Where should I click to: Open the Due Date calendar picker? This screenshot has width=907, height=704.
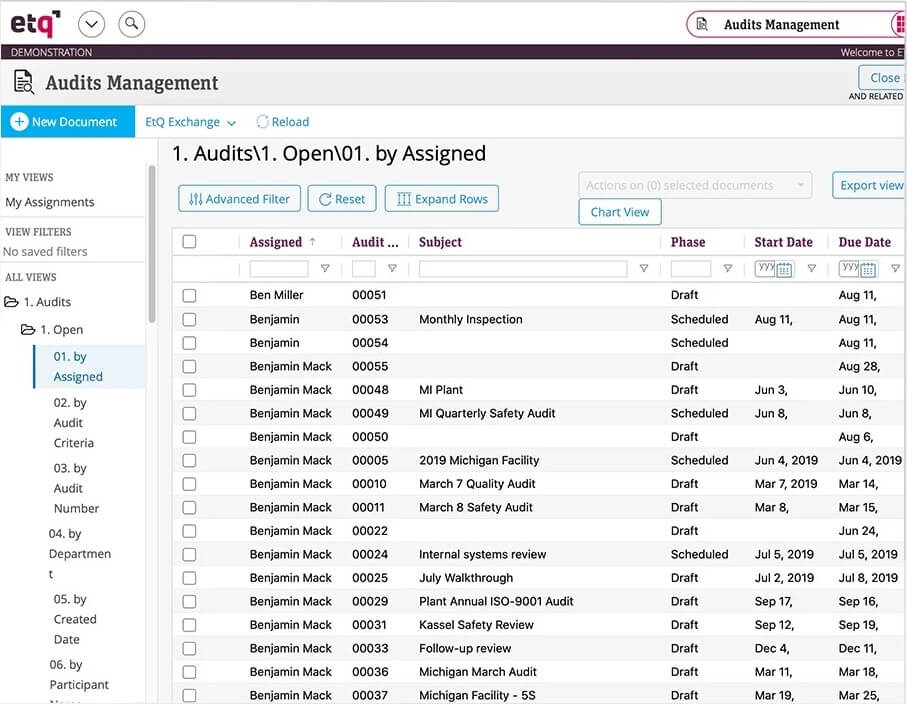tap(868, 270)
